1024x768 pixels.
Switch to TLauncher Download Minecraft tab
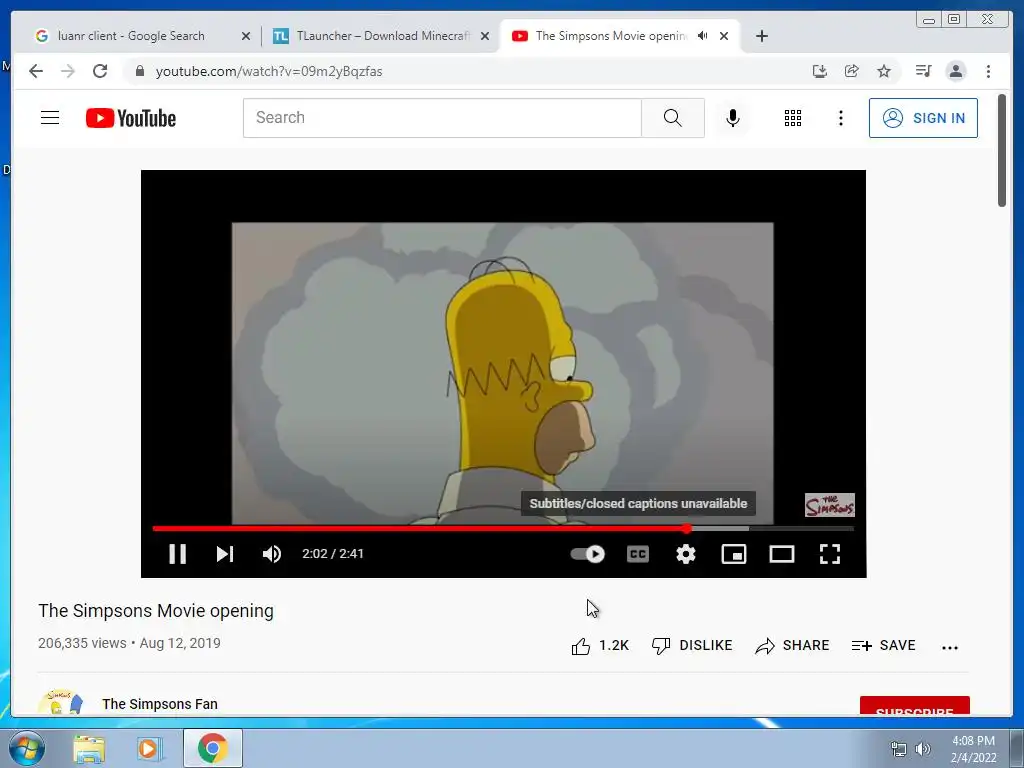383,36
